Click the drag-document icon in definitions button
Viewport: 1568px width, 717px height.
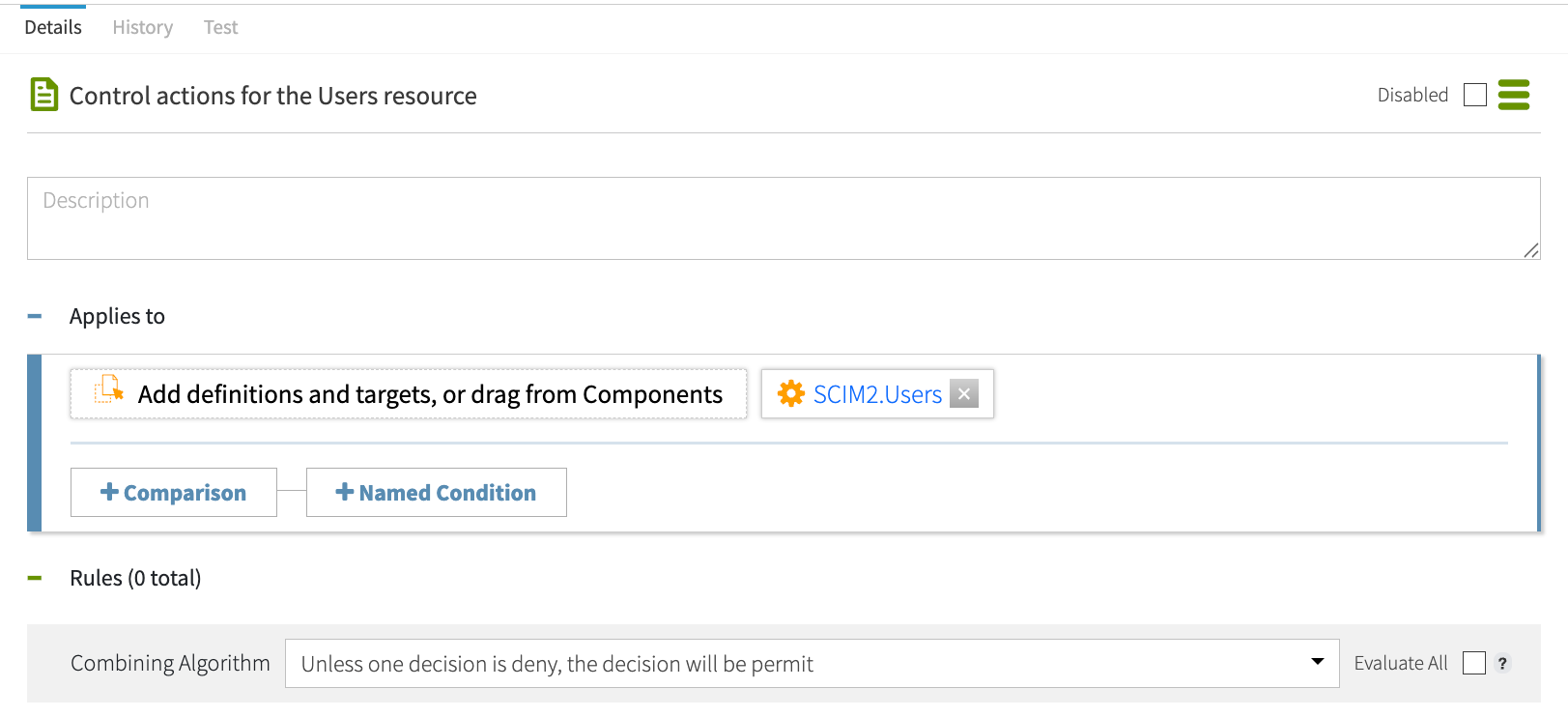pos(107,392)
